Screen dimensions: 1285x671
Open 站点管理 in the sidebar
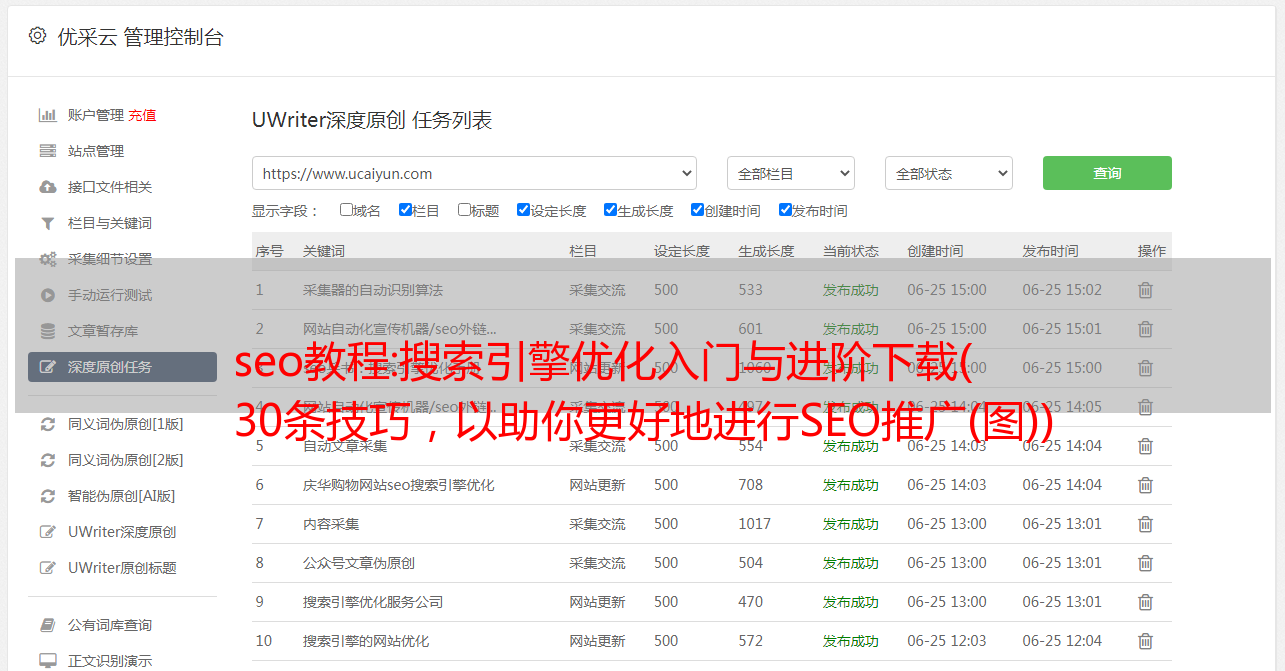pyautogui.click(x=96, y=151)
